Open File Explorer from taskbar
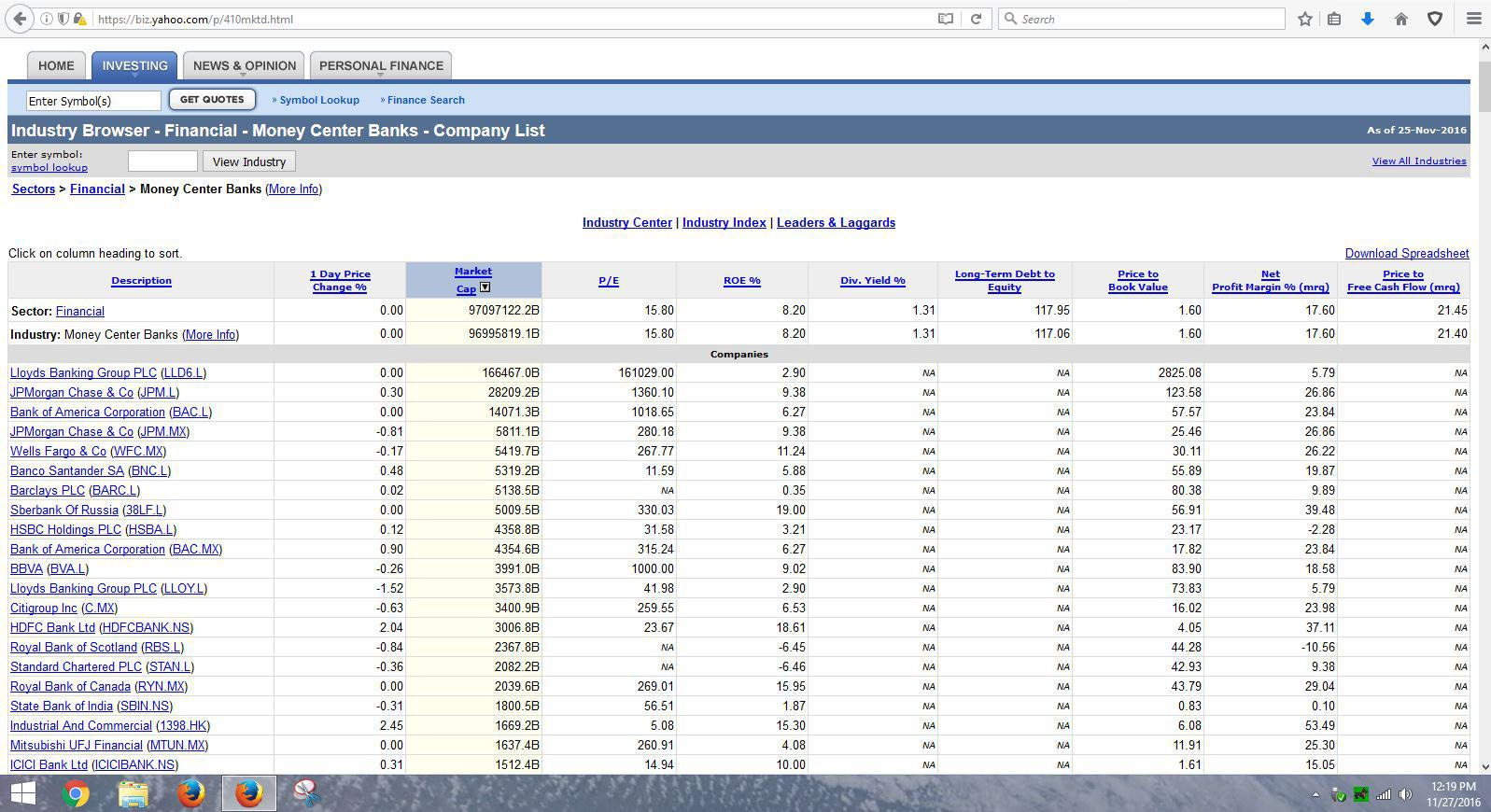 tap(134, 793)
